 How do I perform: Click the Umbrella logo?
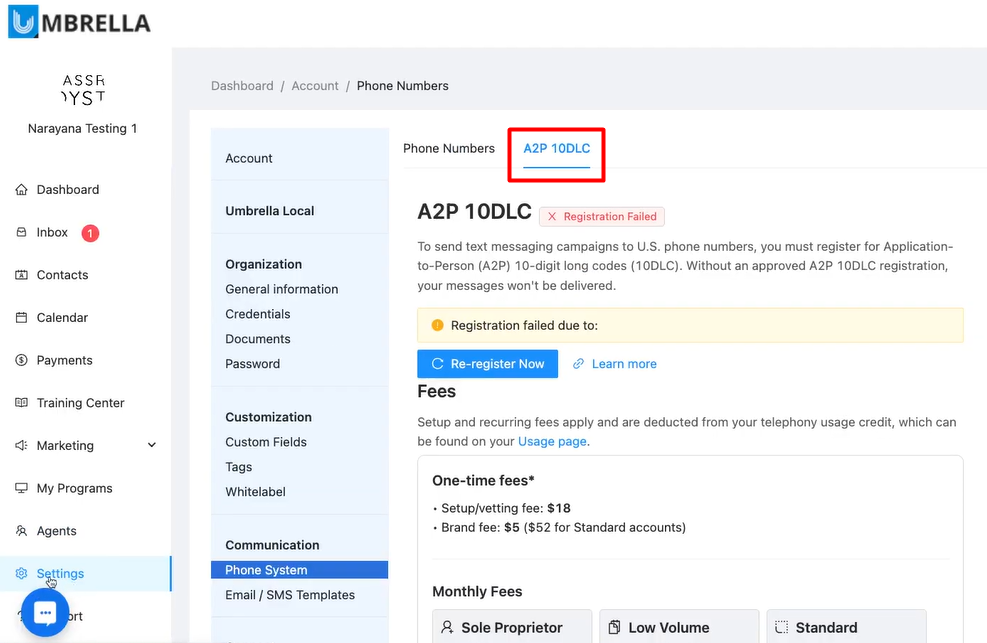tap(79, 22)
